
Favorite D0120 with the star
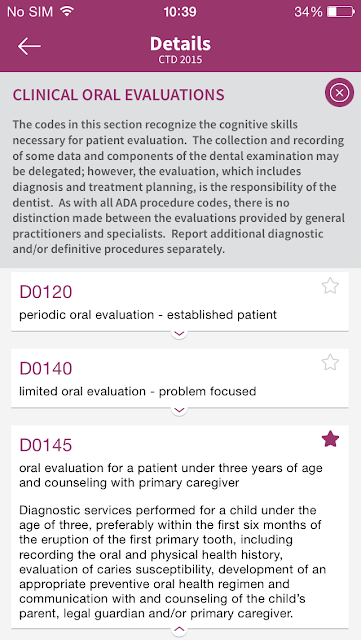point(330,286)
